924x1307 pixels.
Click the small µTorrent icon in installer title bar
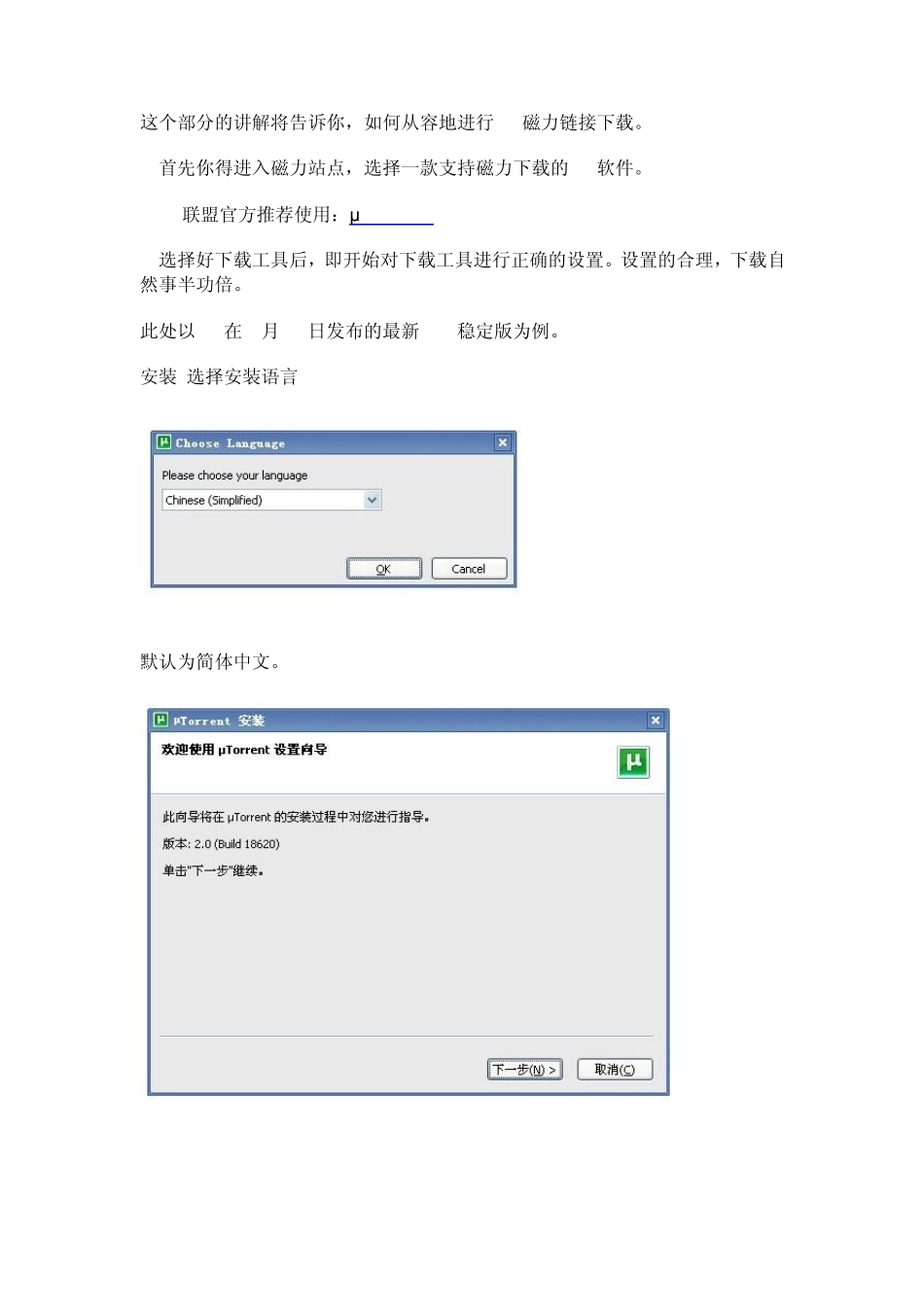click(x=161, y=720)
